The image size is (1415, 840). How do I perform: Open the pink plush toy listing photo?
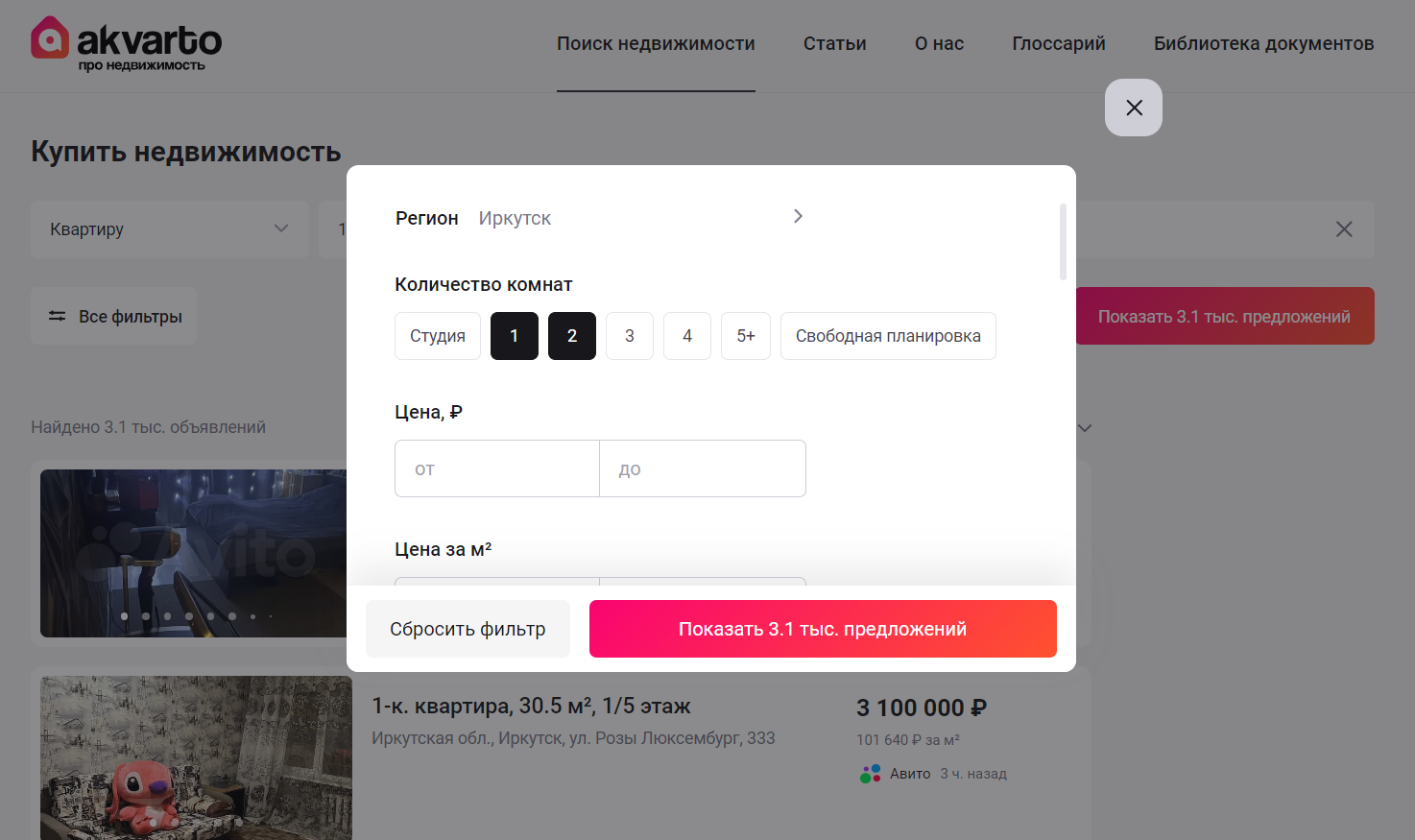(196, 757)
